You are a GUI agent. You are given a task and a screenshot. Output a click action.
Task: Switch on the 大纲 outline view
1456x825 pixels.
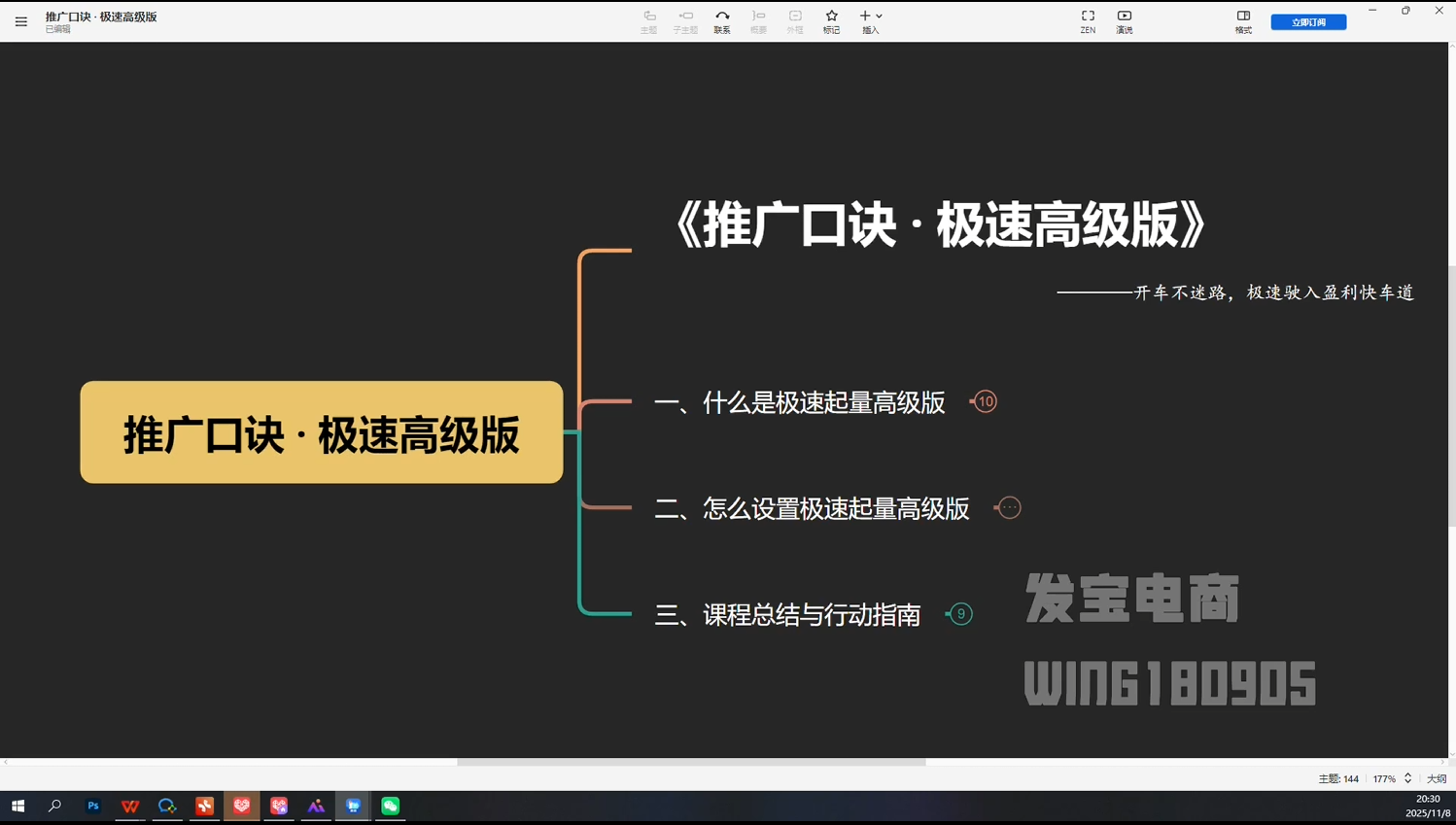coord(1435,778)
